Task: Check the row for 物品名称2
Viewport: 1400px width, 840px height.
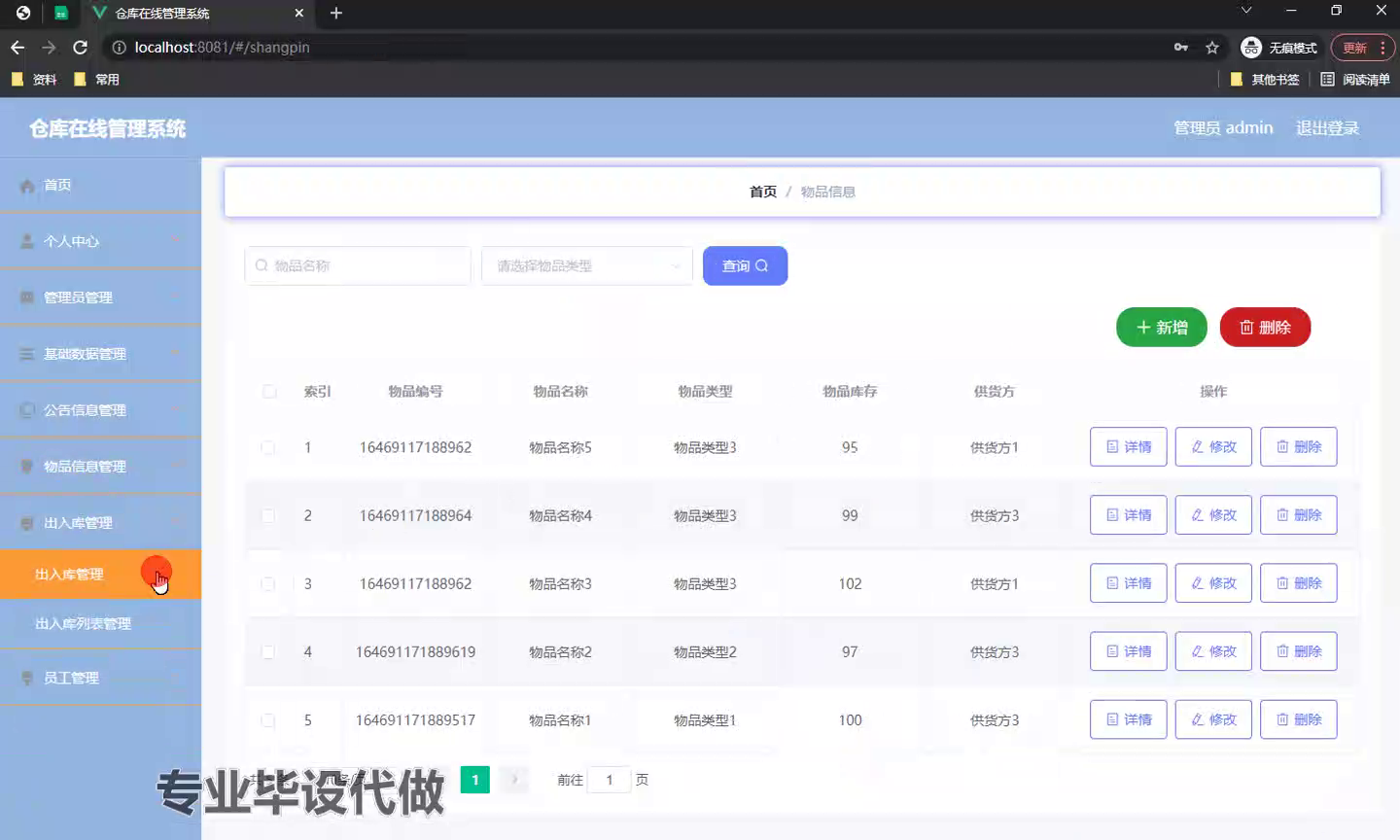Action: (x=267, y=651)
